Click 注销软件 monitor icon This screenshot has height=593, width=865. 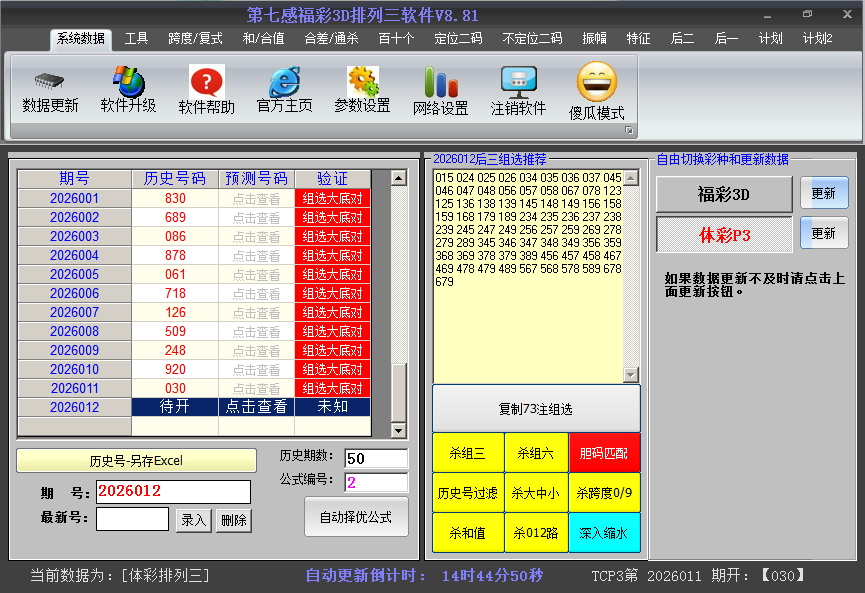point(518,82)
